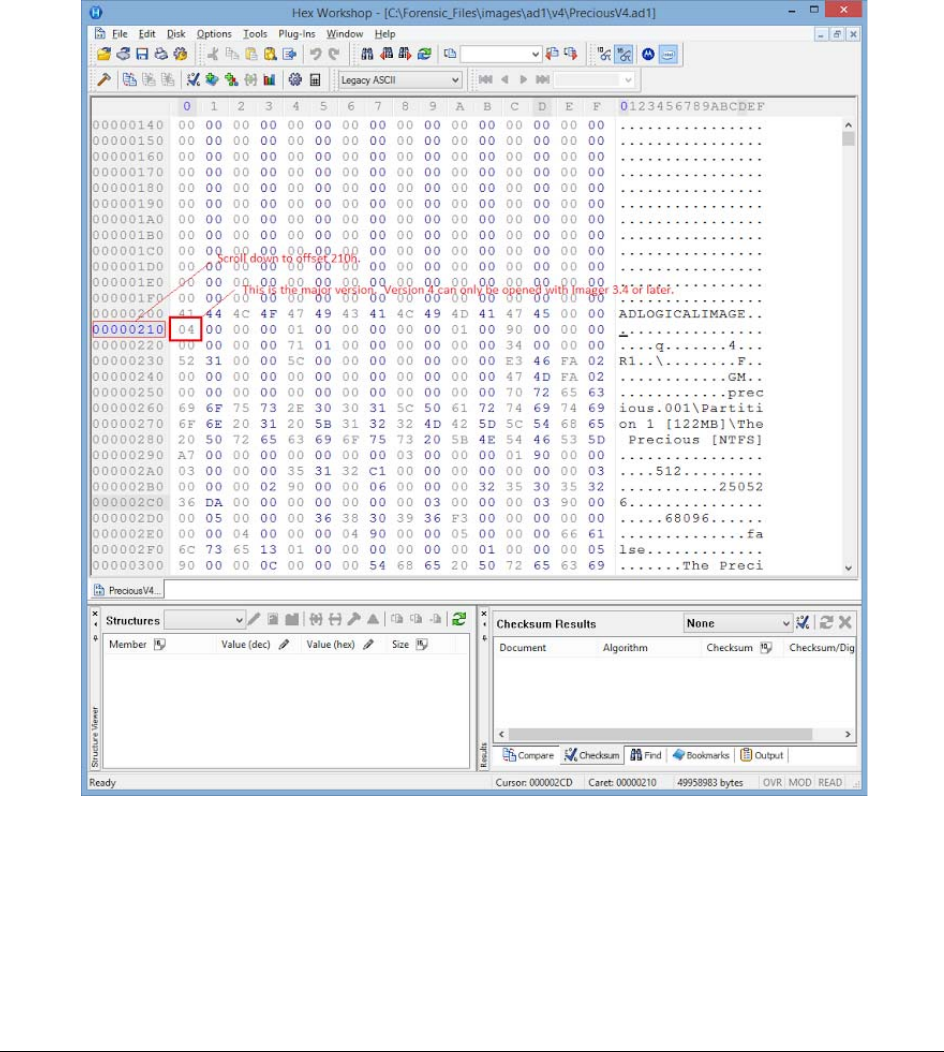944x1052 pixels.
Task: Click the Generate Checksum toolbar icon
Action: [193, 80]
